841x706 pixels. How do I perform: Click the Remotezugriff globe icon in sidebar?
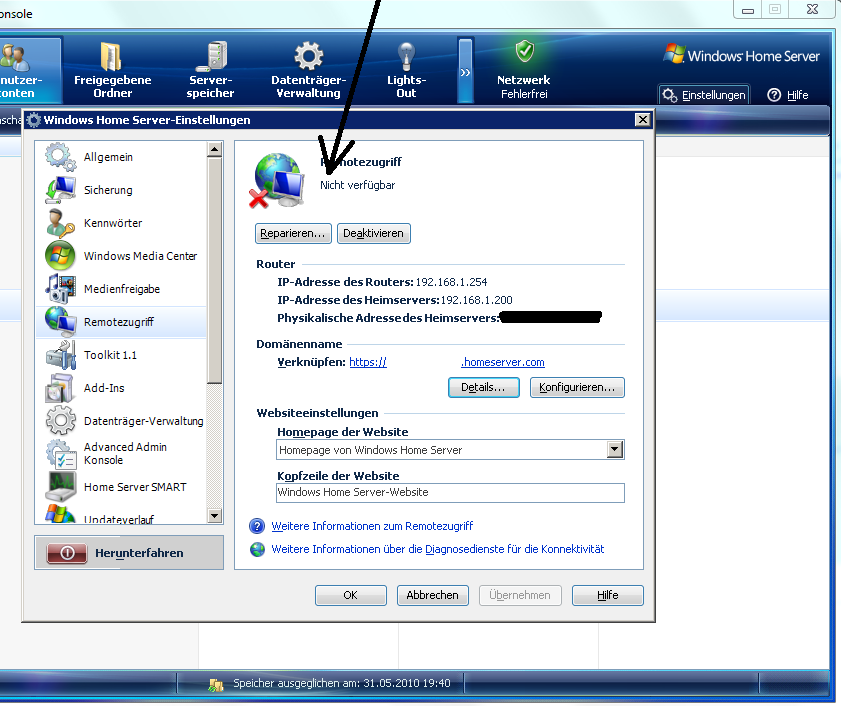[60, 321]
